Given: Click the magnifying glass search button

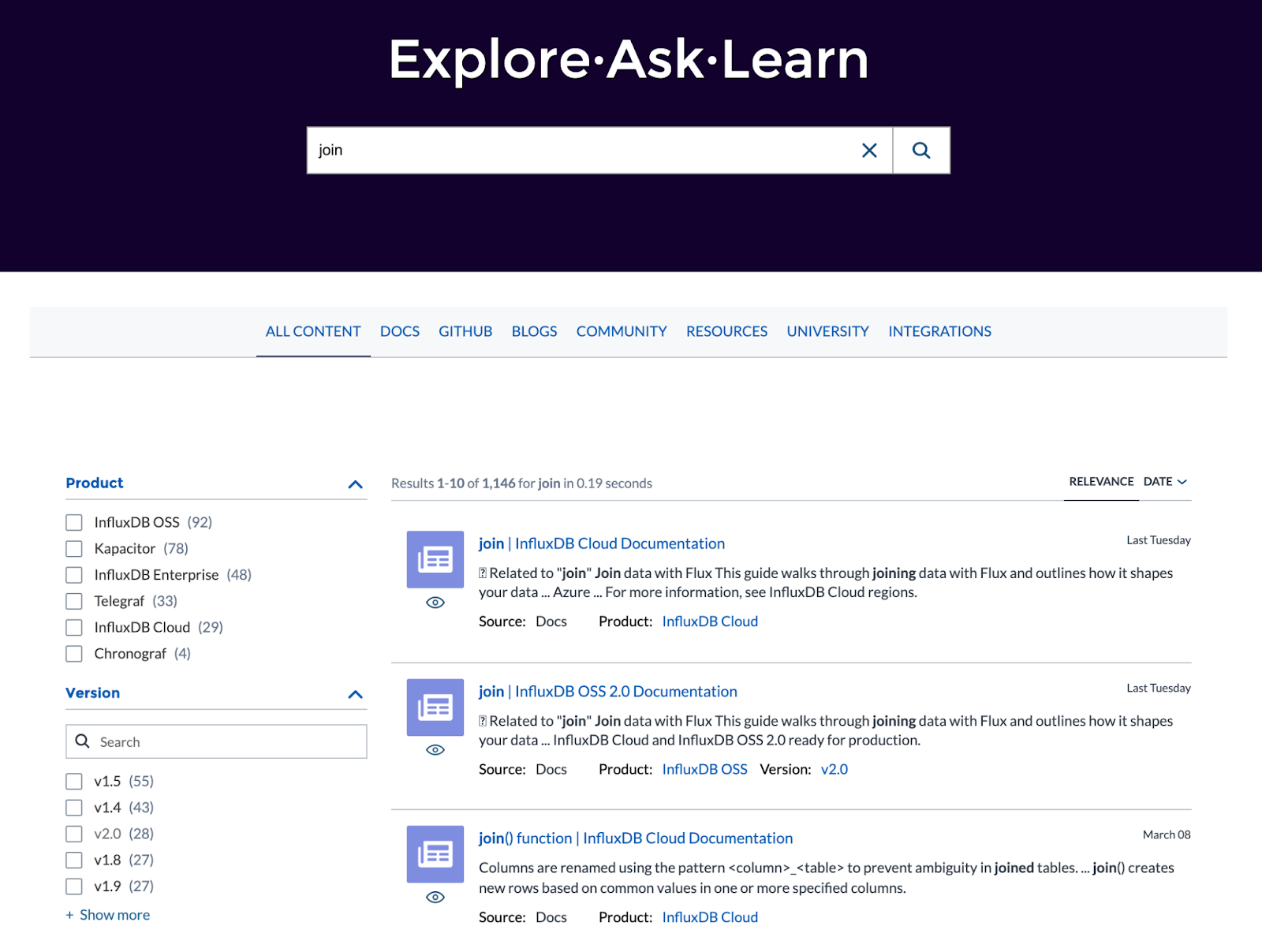Looking at the screenshot, I should click(x=920, y=151).
